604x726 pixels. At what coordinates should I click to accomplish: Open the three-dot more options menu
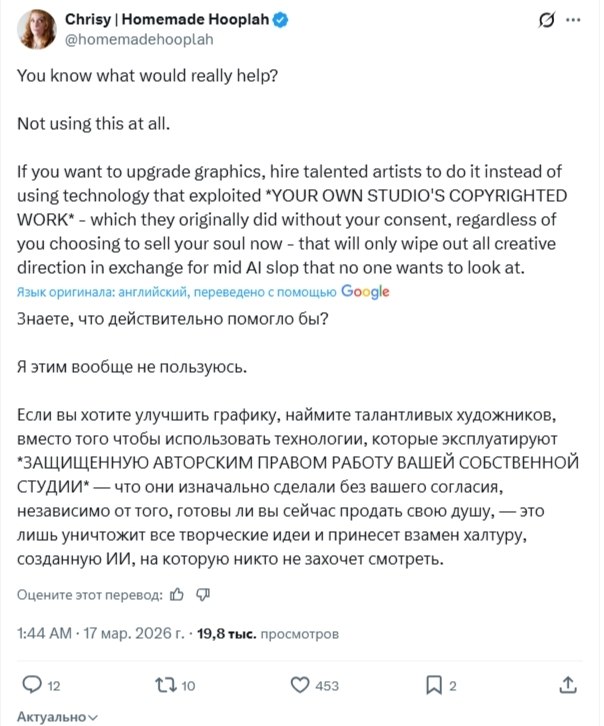[x=573, y=20]
